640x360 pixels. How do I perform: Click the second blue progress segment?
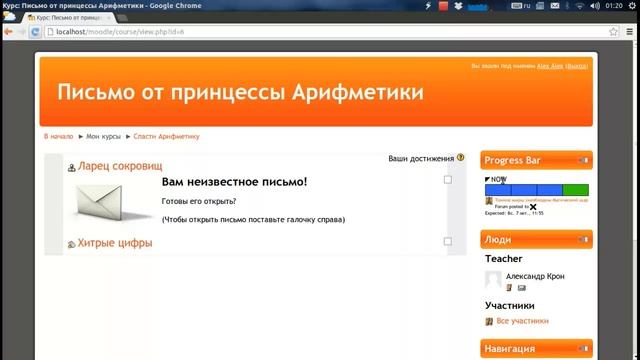pos(524,190)
